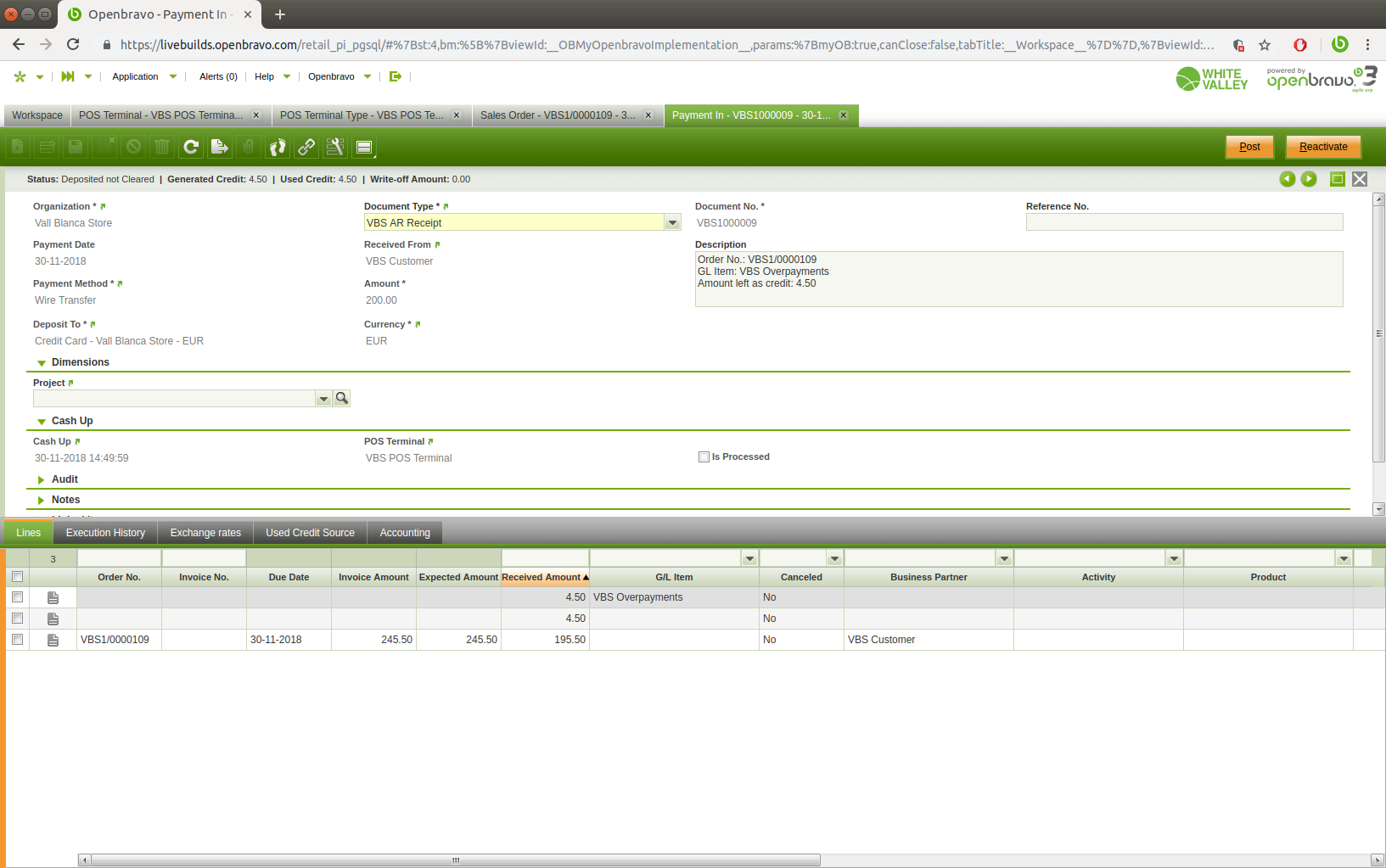Close the form with X icon
1386x868 pixels.
pyautogui.click(x=1360, y=179)
